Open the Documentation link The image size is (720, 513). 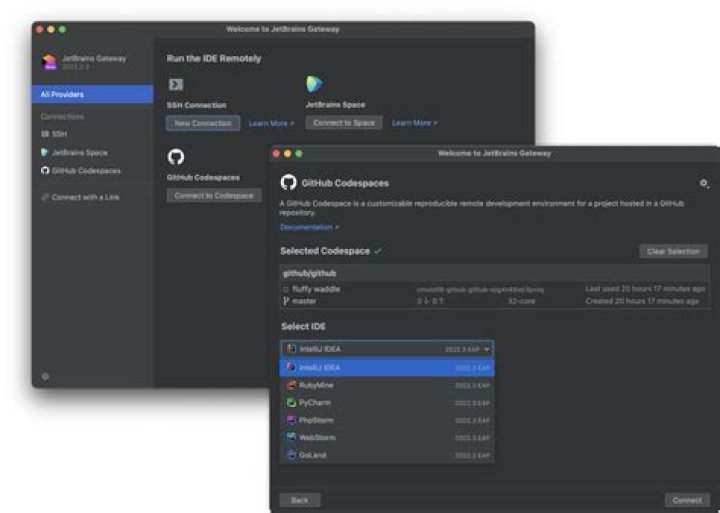pyautogui.click(x=309, y=227)
